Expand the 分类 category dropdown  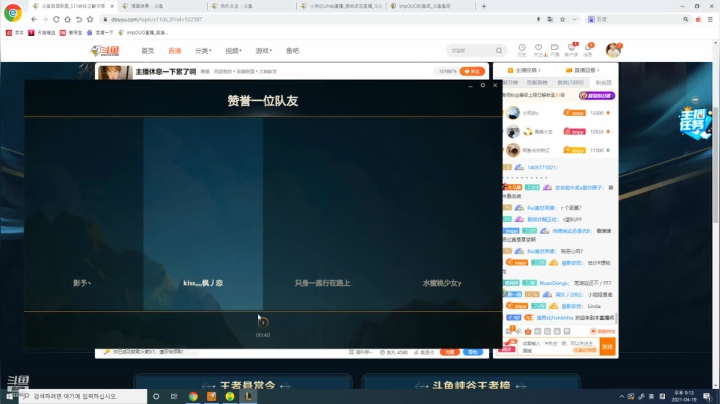(203, 50)
